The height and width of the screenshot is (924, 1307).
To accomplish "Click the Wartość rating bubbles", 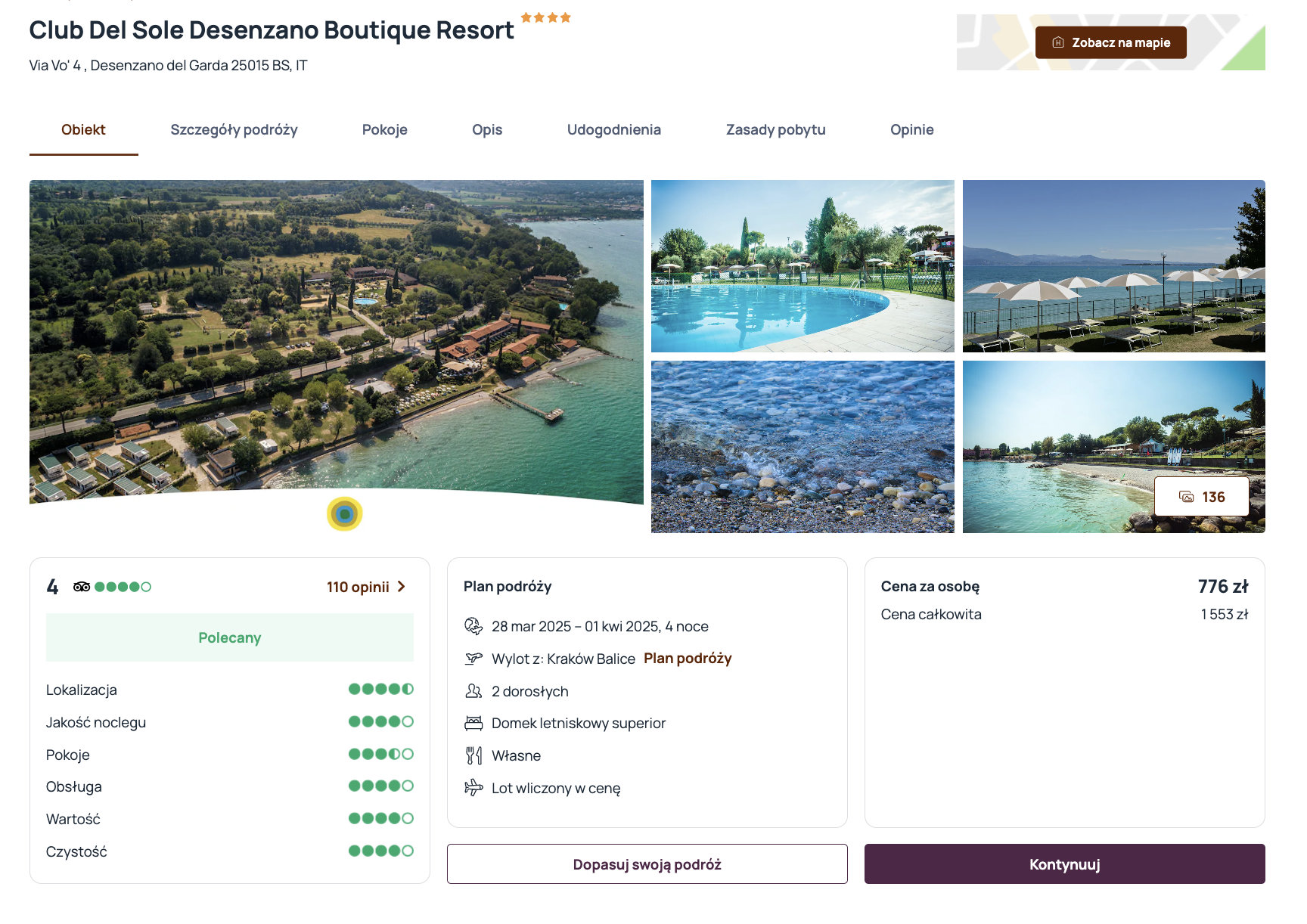I will point(380,818).
